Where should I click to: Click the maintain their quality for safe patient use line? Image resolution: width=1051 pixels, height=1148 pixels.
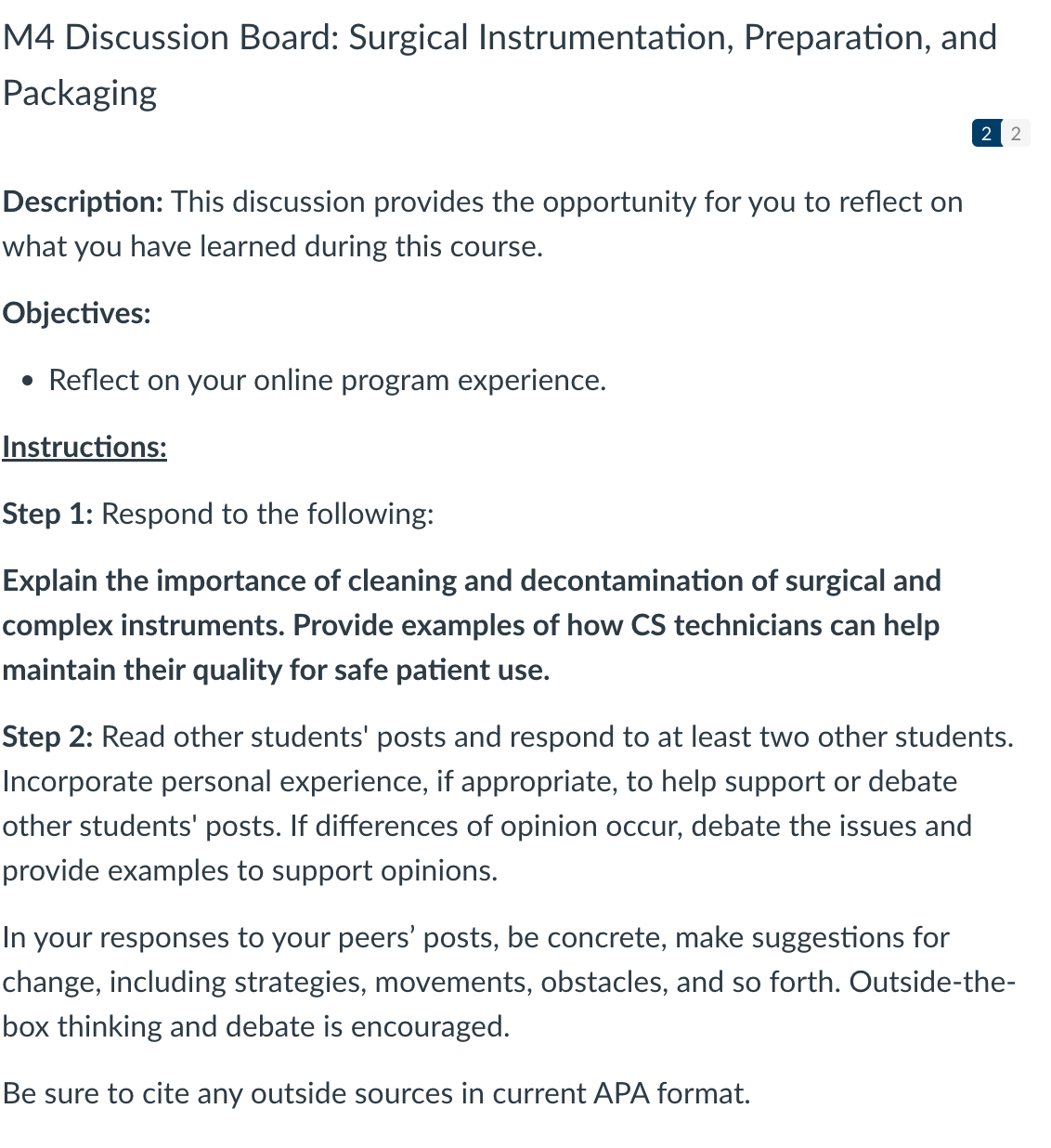pyautogui.click(x=276, y=670)
